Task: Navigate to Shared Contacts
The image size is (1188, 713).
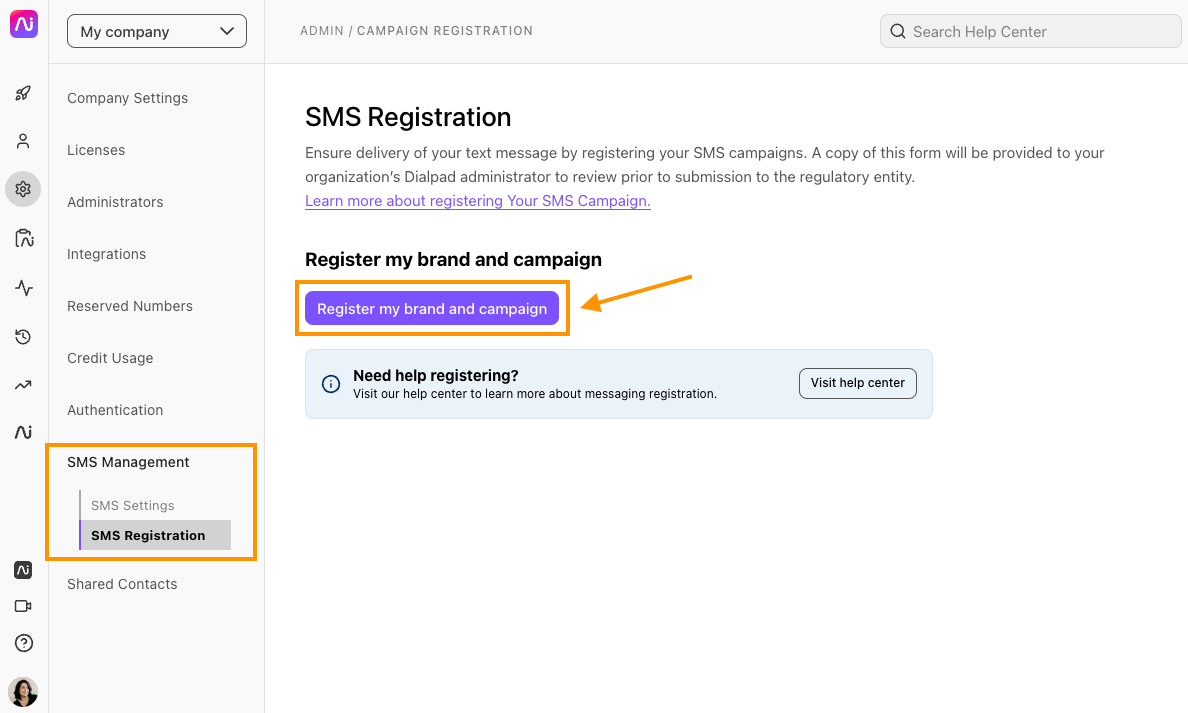Action: pyautogui.click(x=122, y=584)
